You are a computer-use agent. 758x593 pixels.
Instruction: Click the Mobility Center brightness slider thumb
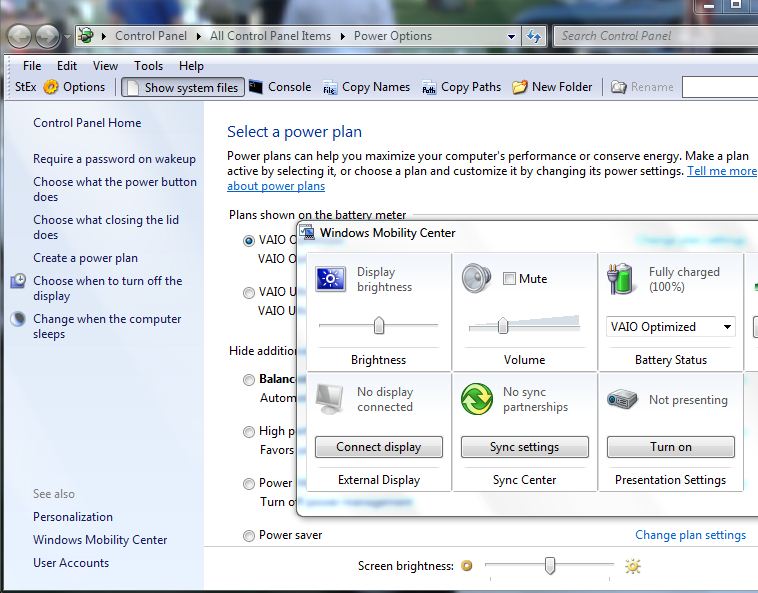pyautogui.click(x=379, y=326)
